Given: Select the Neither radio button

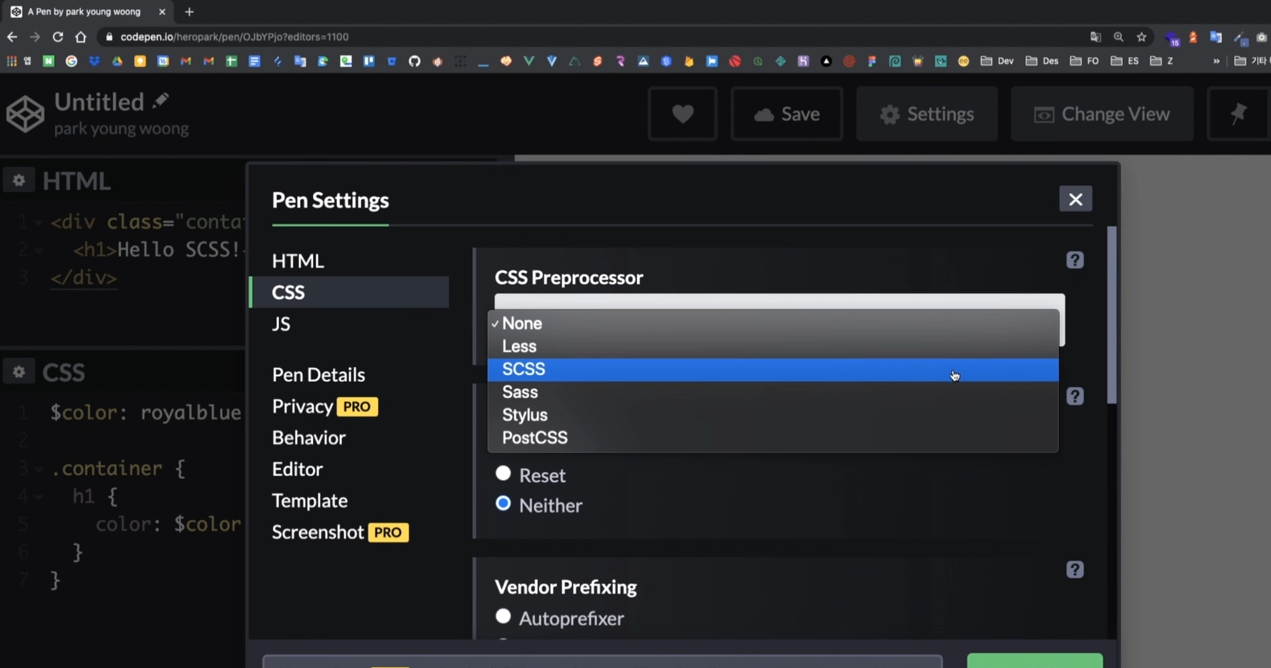Looking at the screenshot, I should tap(503, 504).
